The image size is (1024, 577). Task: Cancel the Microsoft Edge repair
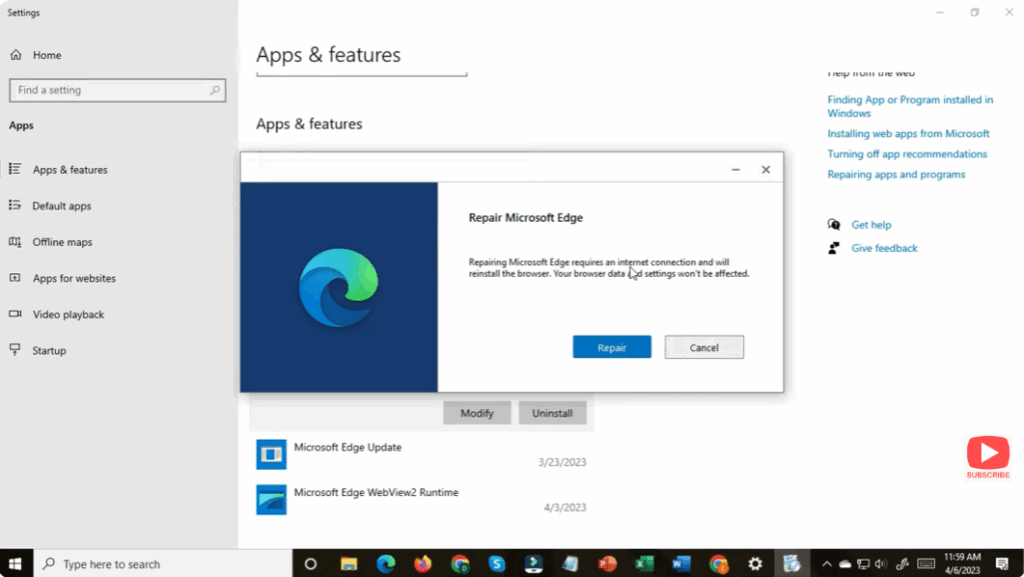click(704, 347)
